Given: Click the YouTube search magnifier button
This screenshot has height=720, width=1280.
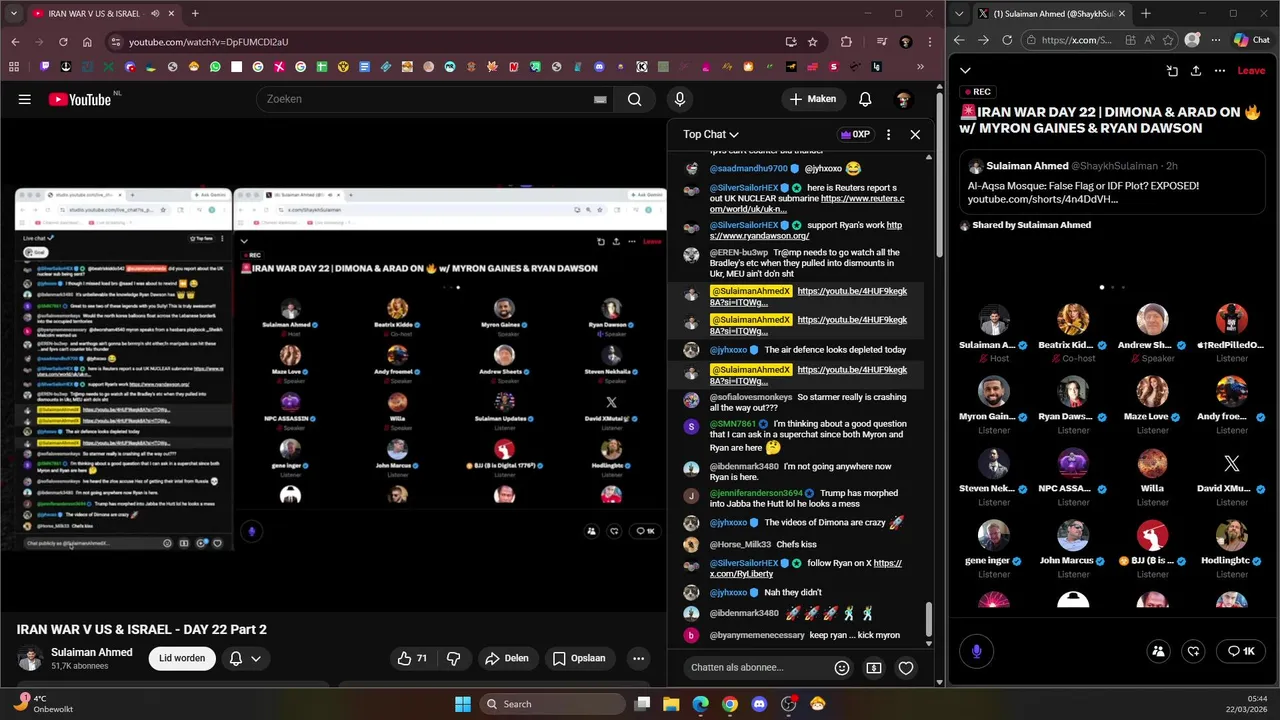Looking at the screenshot, I should (634, 99).
